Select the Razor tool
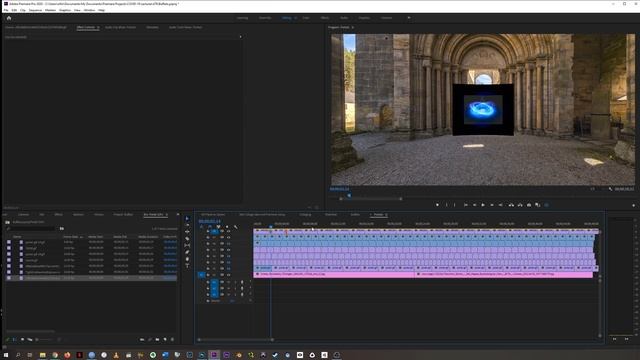Screen dimensions: 640x360 point(187,239)
